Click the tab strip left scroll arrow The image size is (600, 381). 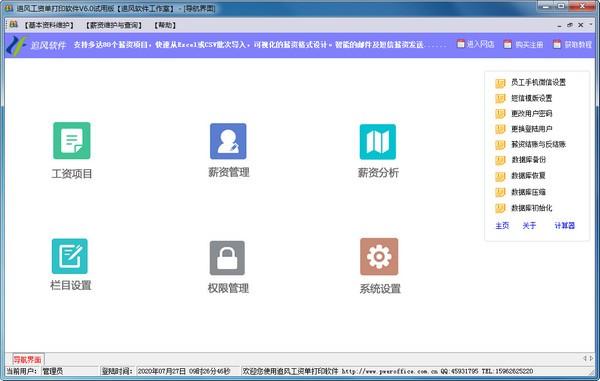[x=584, y=358]
